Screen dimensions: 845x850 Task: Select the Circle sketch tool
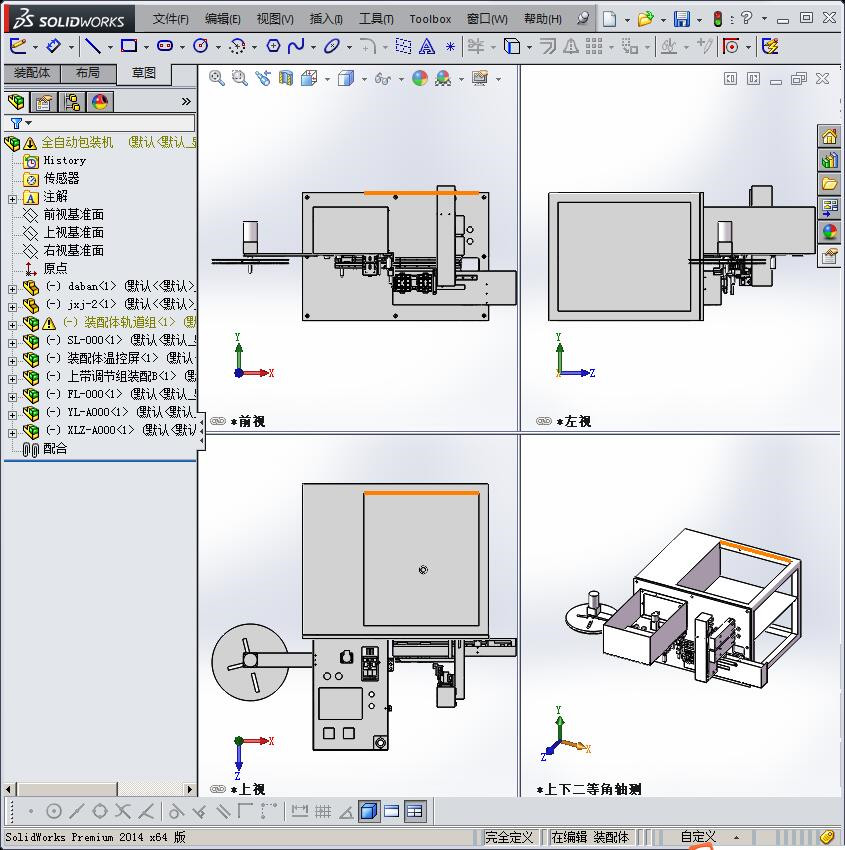click(201, 46)
